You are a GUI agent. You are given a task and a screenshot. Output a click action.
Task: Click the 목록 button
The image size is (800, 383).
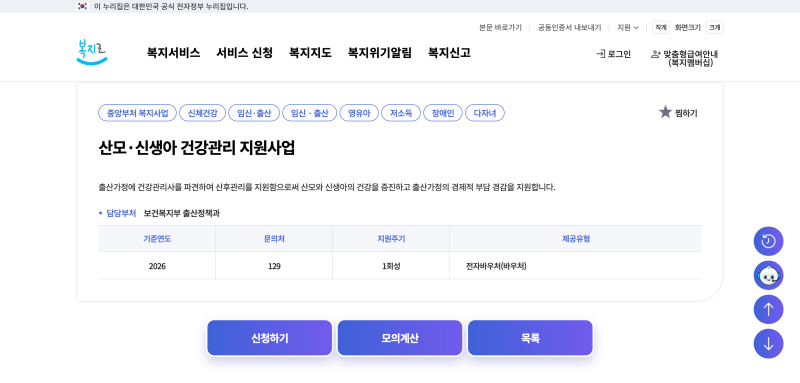[530, 338]
